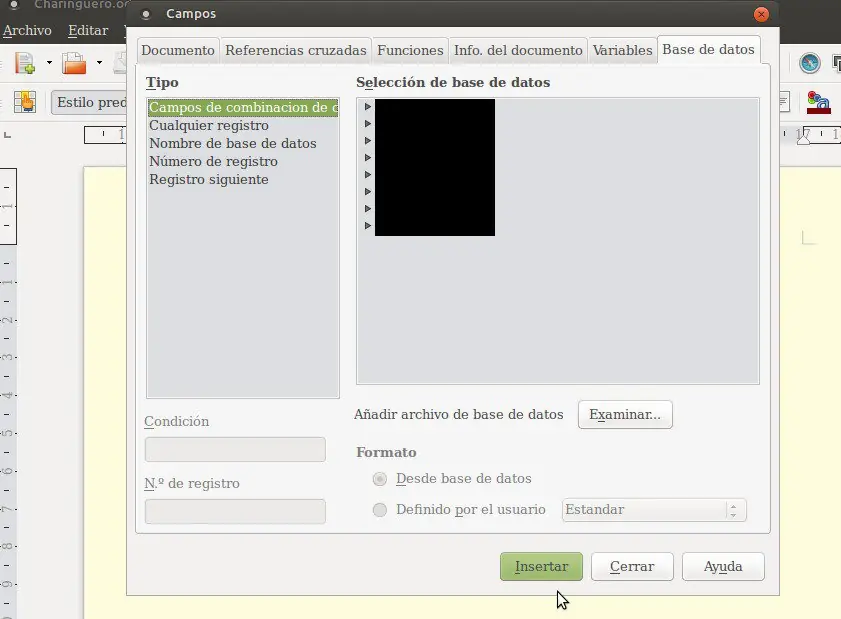Expand the third database tree entry
This screenshot has height=619, width=841.
pyautogui.click(x=368, y=141)
